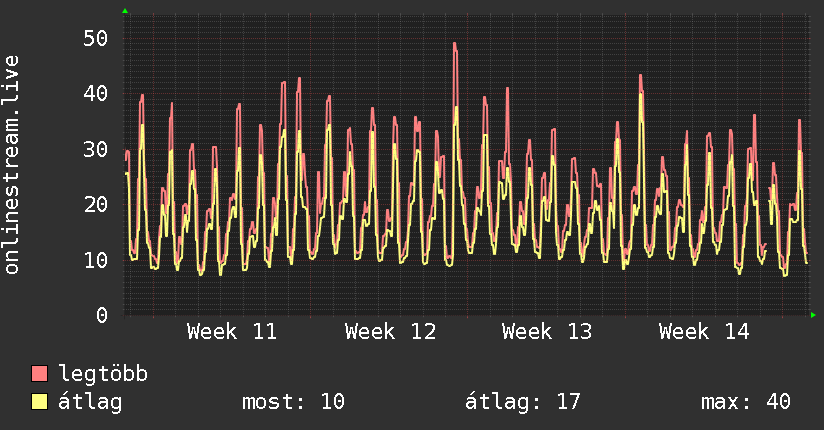Click the y-axis value 0
The height and width of the screenshot is (430, 824).
coord(102,315)
